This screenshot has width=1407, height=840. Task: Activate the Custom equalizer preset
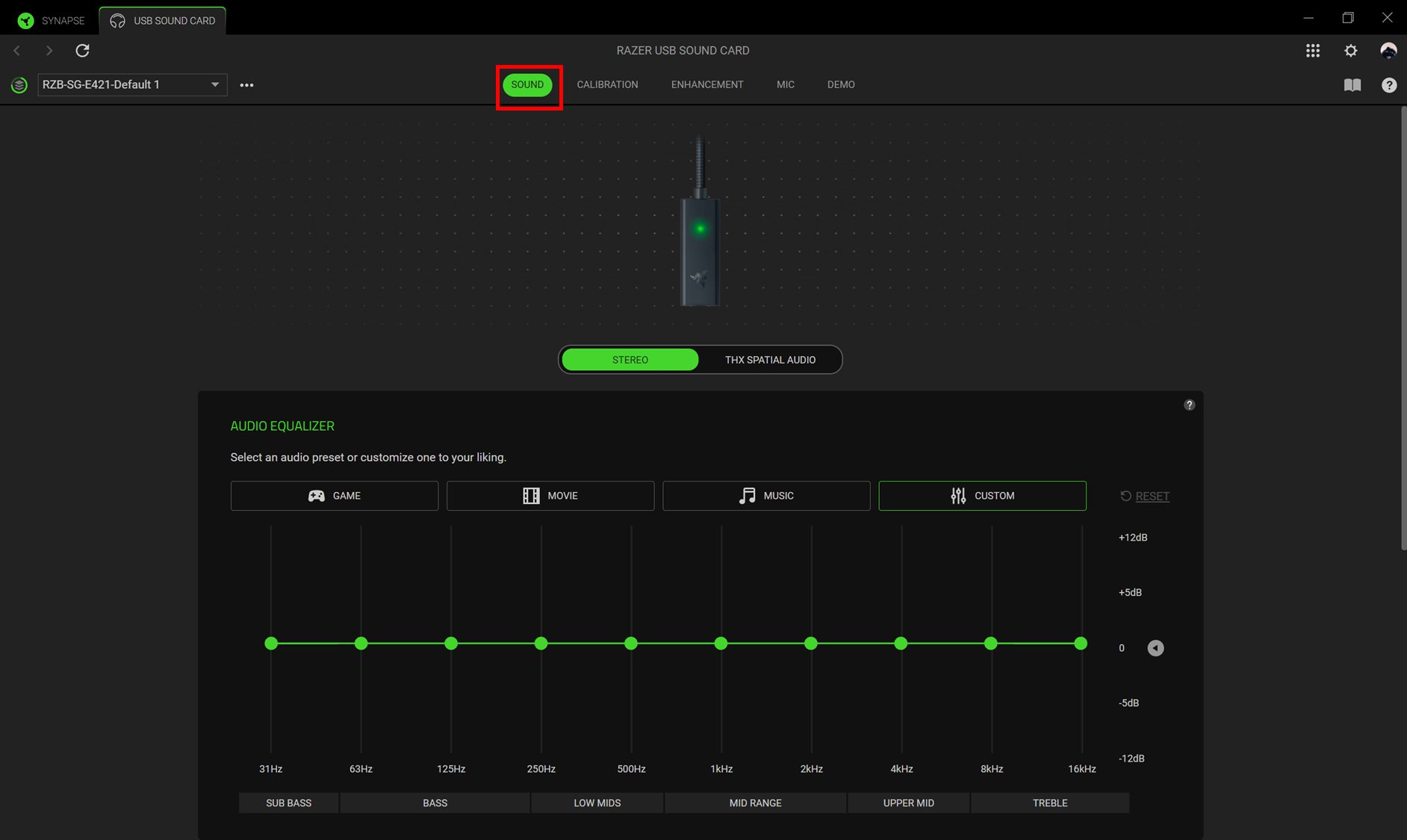pos(982,495)
